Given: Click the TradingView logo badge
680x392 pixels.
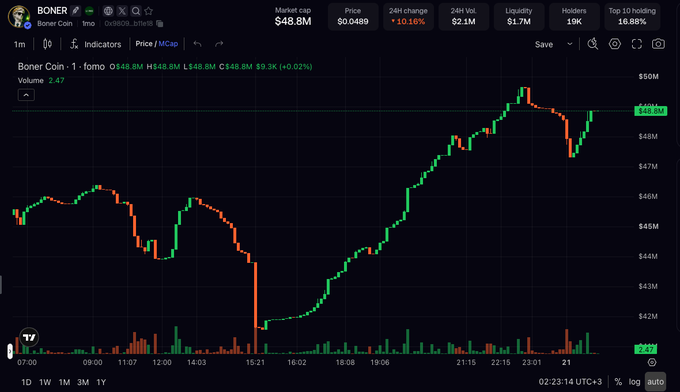Looking at the screenshot, I should pyautogui.click(x=29, y=337).
